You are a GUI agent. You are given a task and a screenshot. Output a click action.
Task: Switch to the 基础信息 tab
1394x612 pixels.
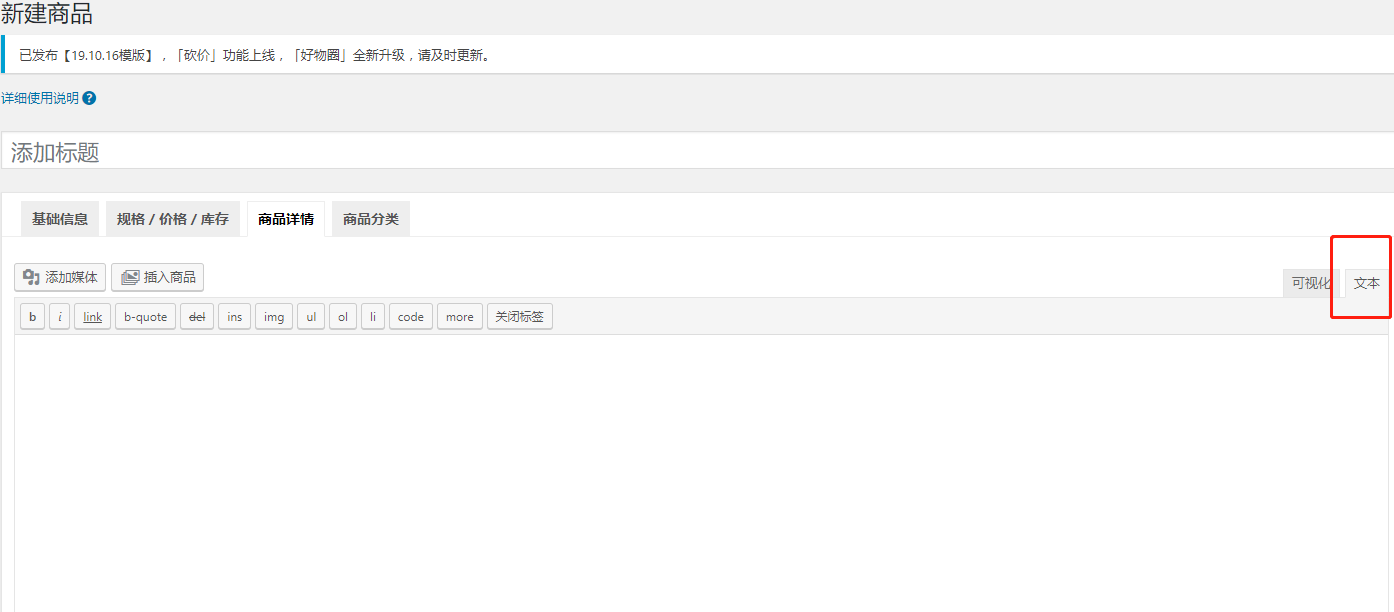[60, 219]
